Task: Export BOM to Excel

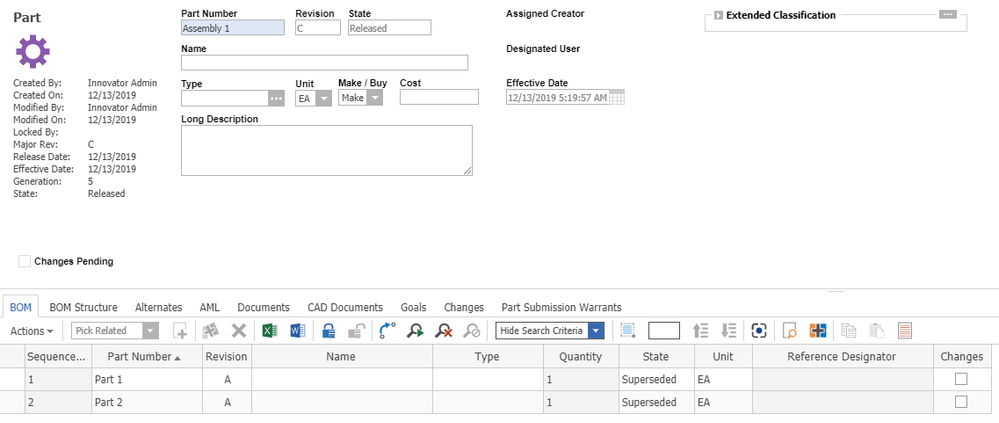Action: click(x=269, y=331)
